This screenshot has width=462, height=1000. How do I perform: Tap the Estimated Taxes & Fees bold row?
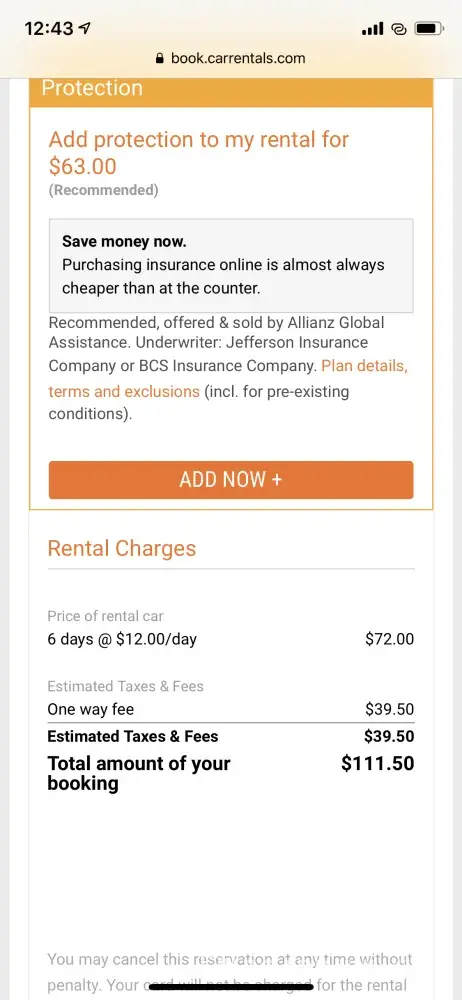click(231, 737)
